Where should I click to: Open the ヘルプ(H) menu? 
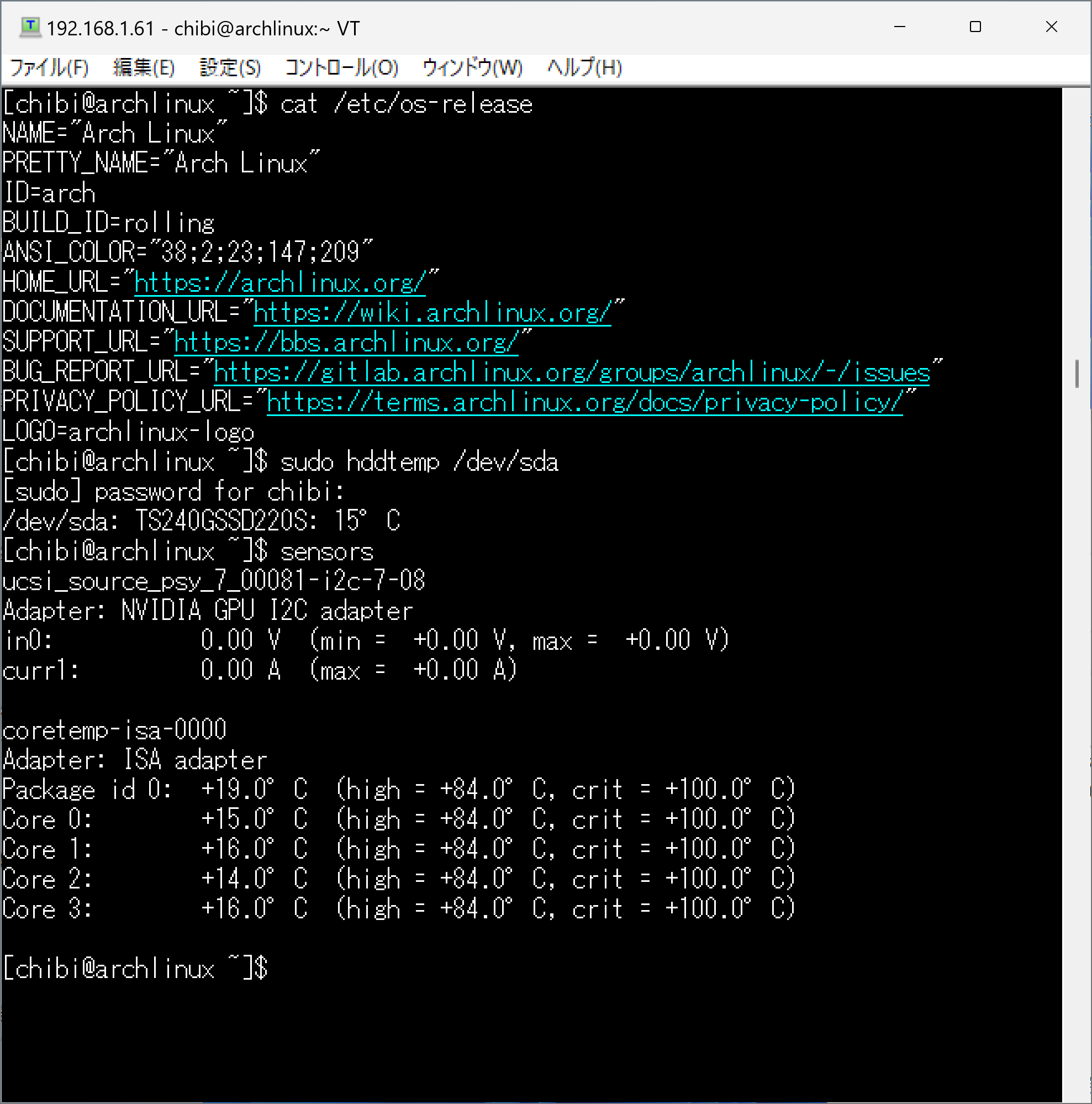pyautogui.click(x=584, y=68)
